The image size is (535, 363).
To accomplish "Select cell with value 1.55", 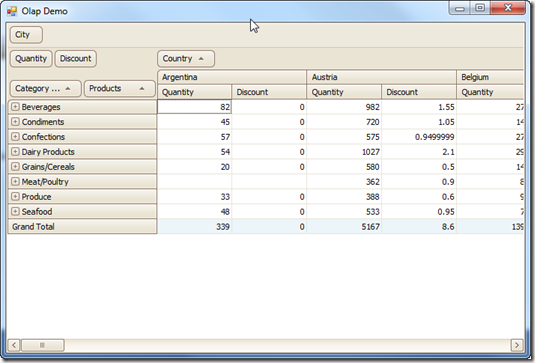I will coord(419,107).
